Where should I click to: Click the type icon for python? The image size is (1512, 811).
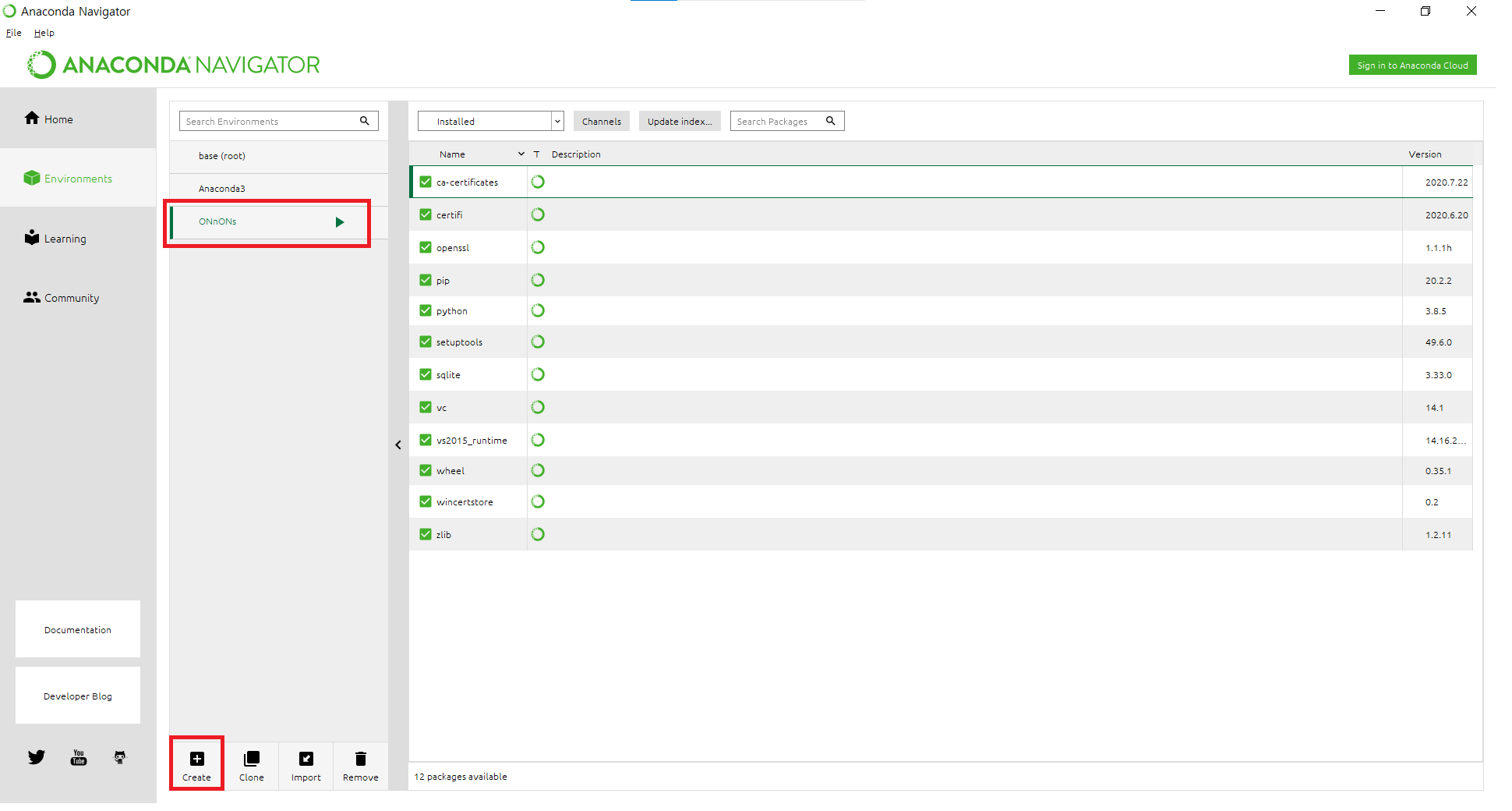click(538, 310)
